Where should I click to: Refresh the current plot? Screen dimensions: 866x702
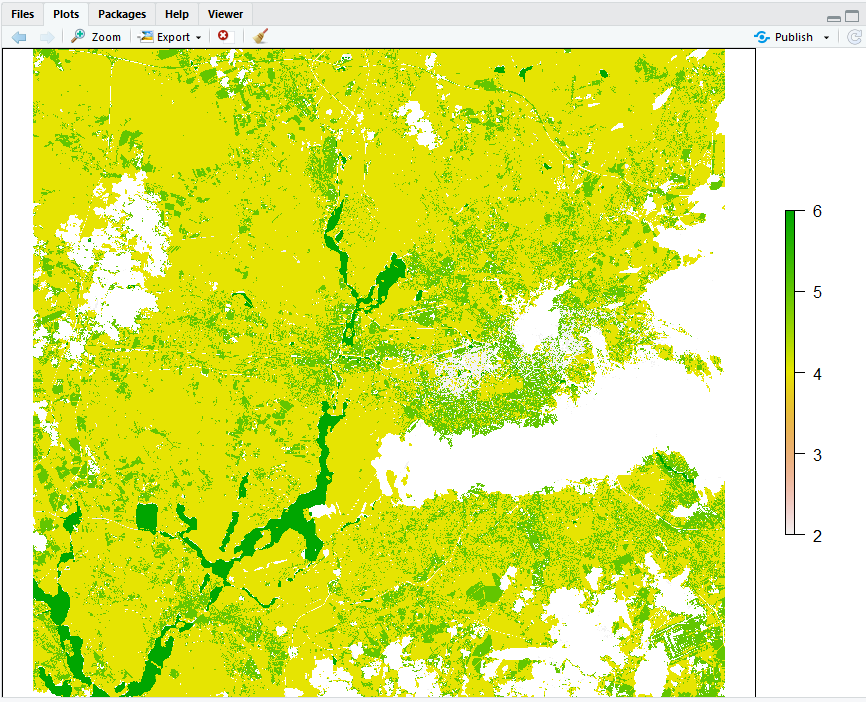click(854, 37)
